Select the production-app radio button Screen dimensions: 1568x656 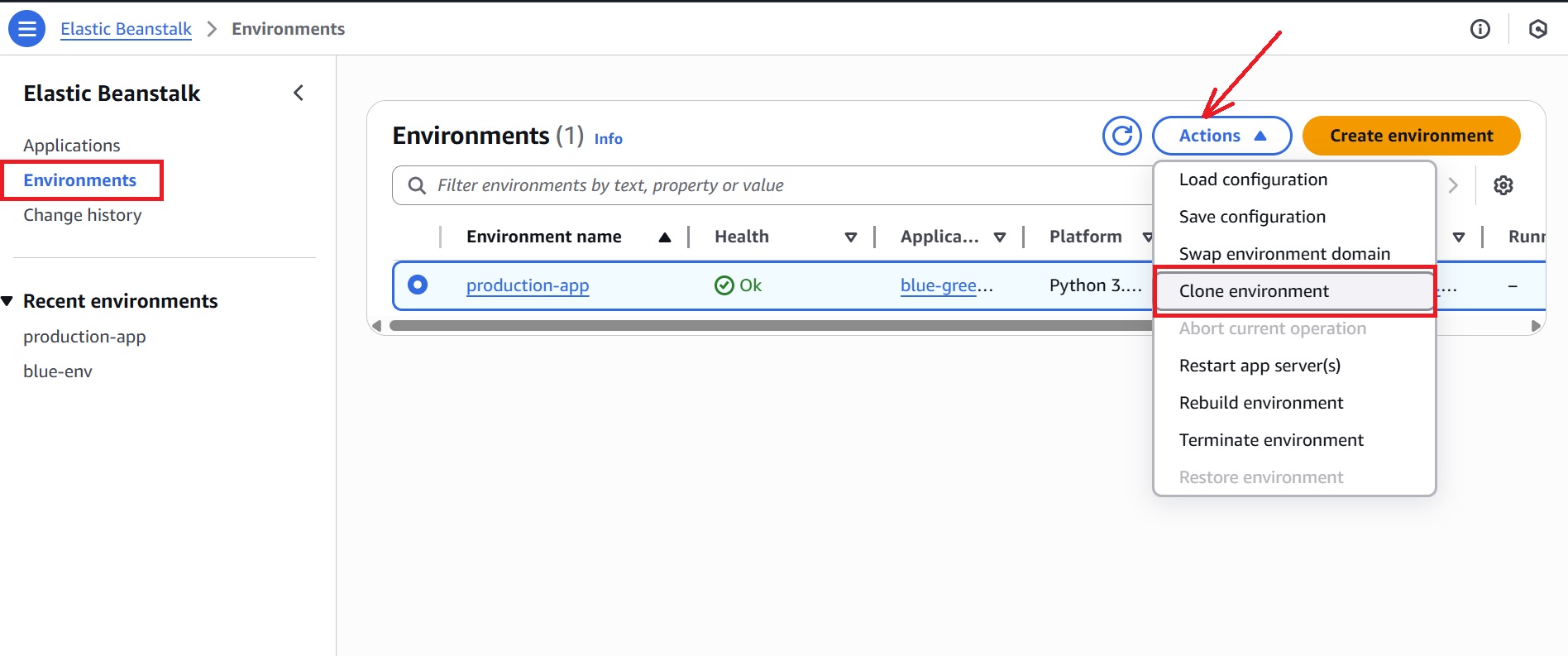click(418, 285)
